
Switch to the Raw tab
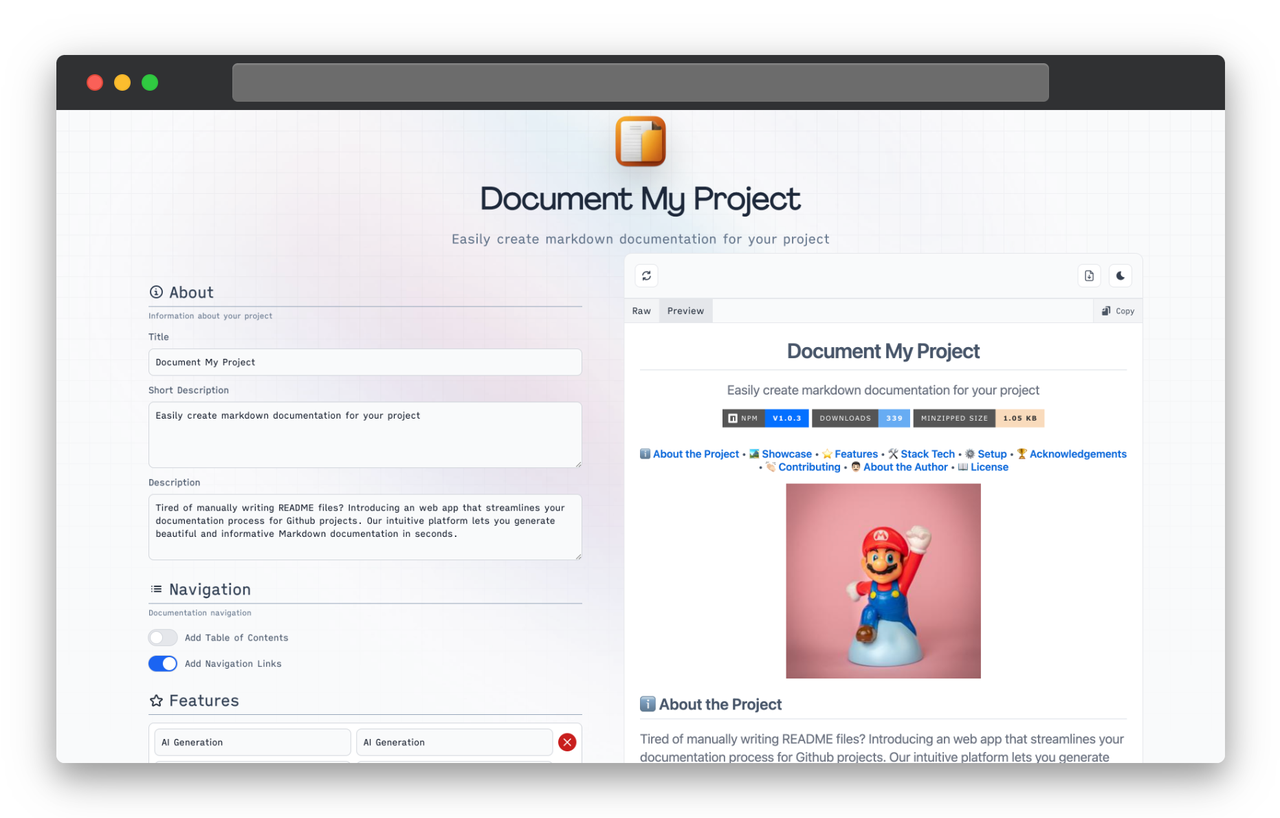[x=641, y=310]
